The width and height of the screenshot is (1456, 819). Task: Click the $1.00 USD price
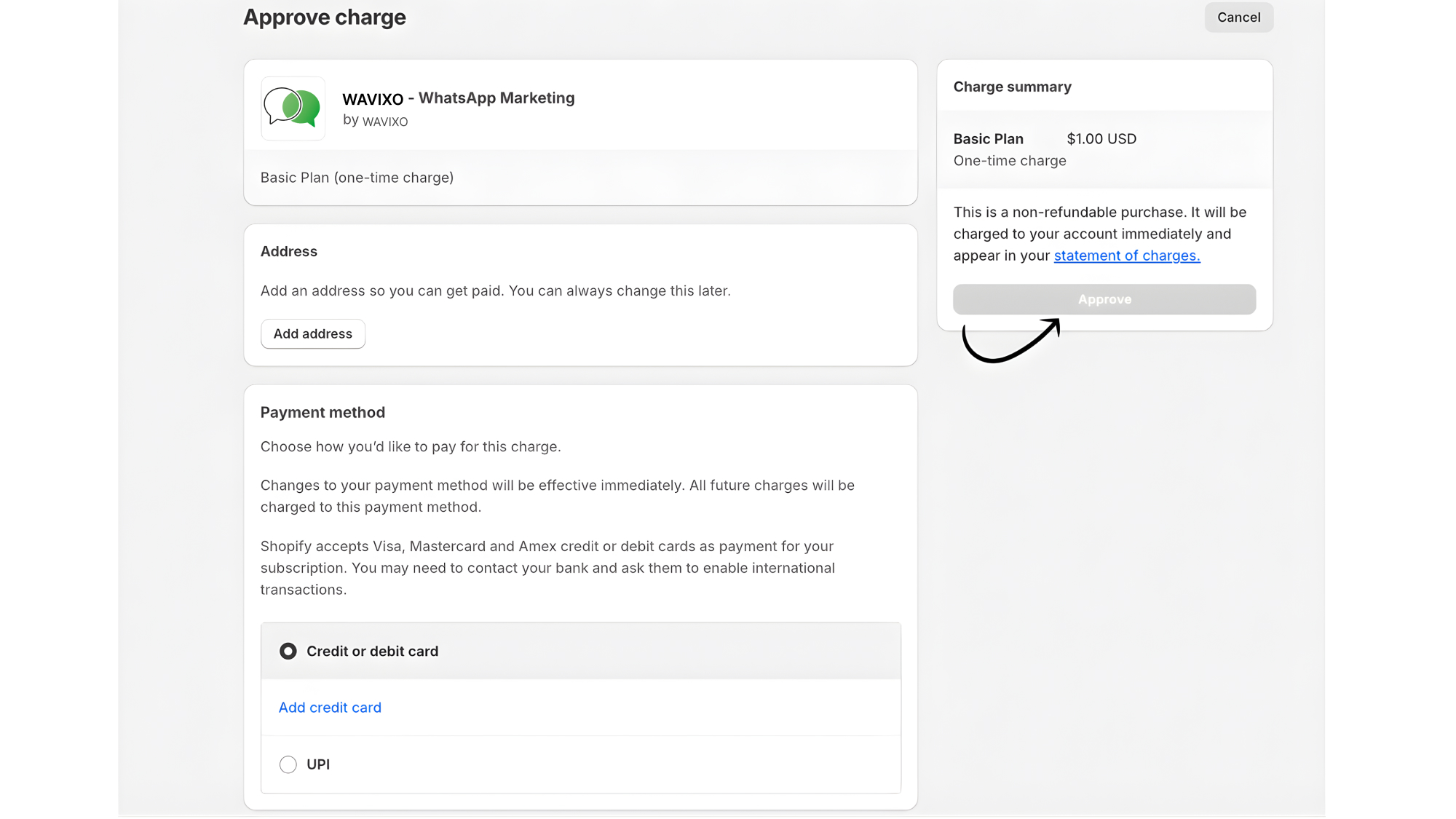[x=1101, y=139]
